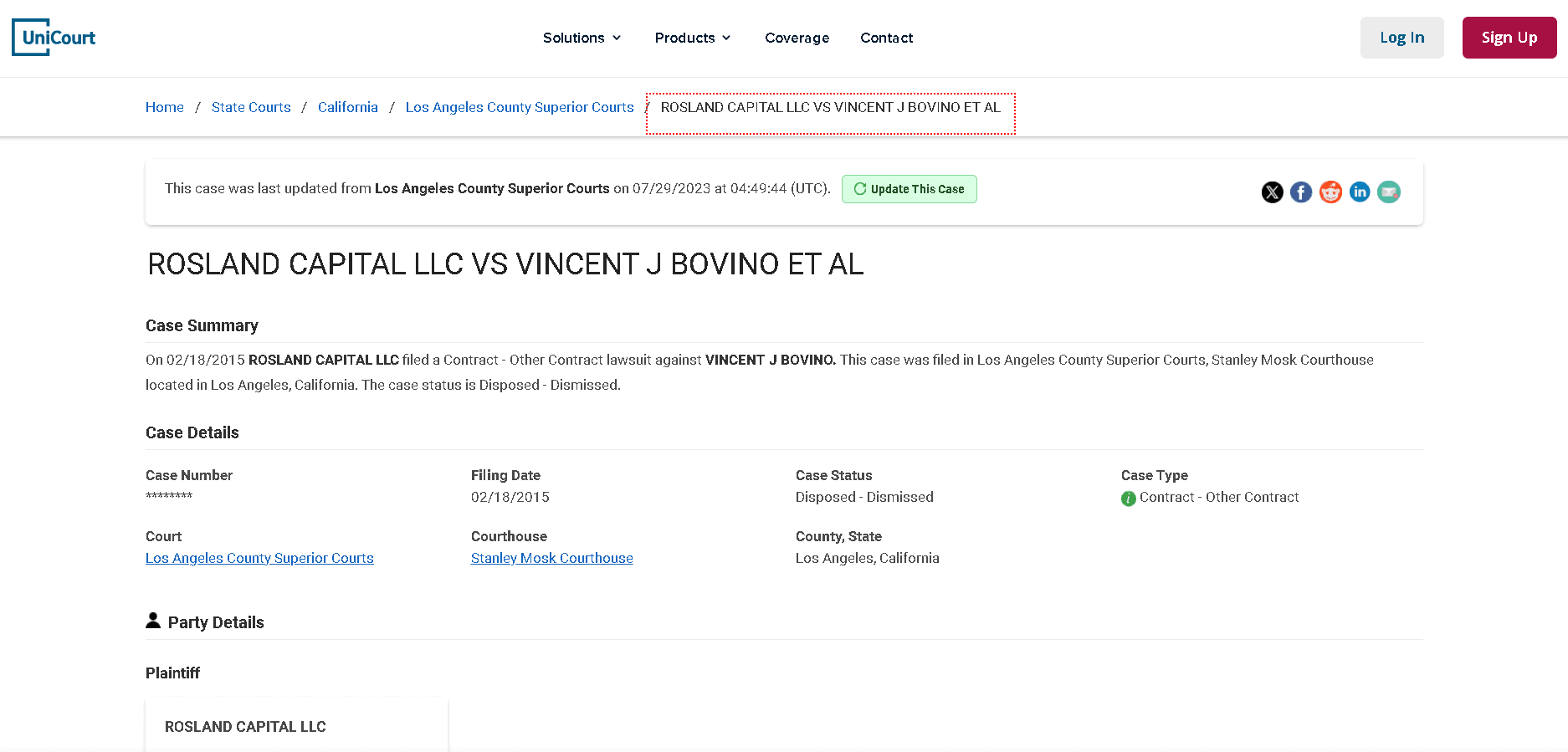Open State Courts breadcrumb link
This screenshot has width=1568, height=752.
251,107
